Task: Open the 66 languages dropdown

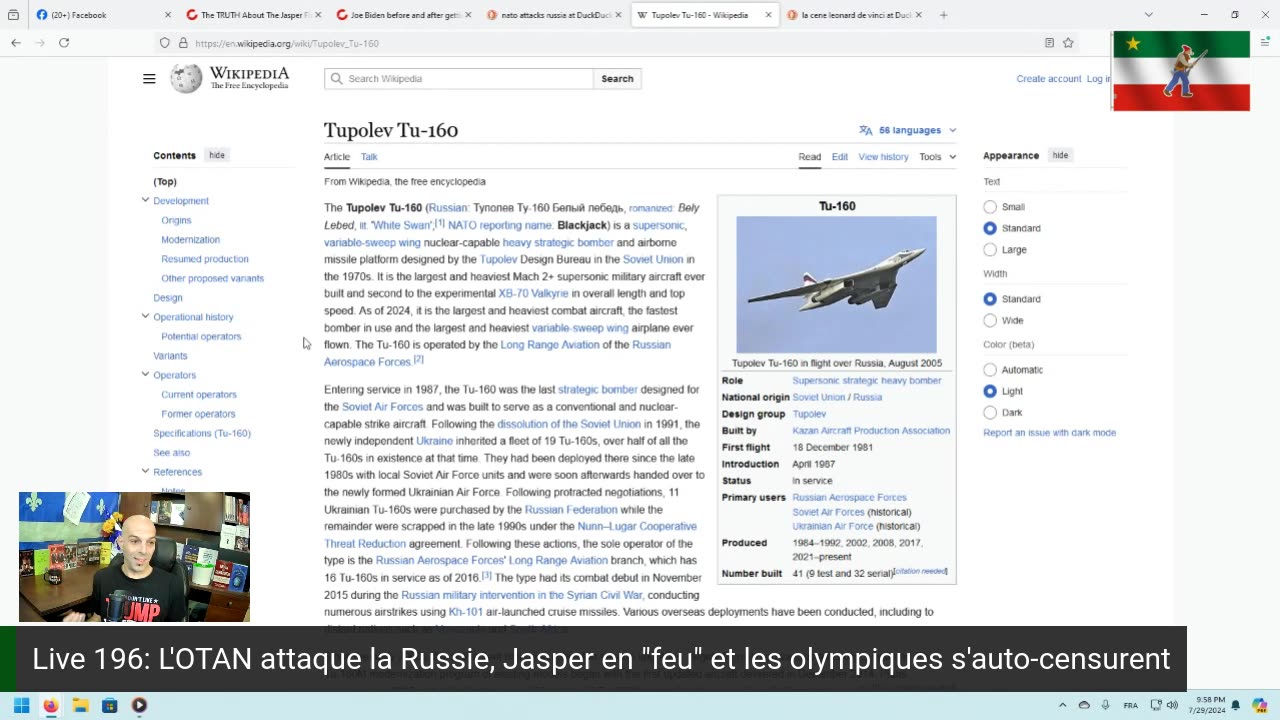Action: point(908,130)
